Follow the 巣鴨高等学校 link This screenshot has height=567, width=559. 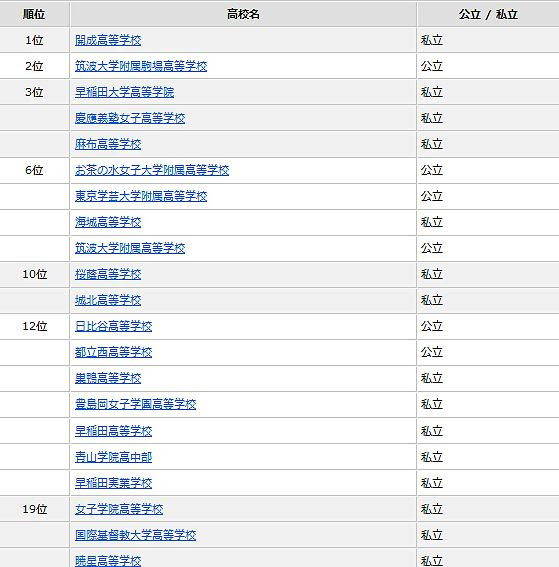point(108,379)
